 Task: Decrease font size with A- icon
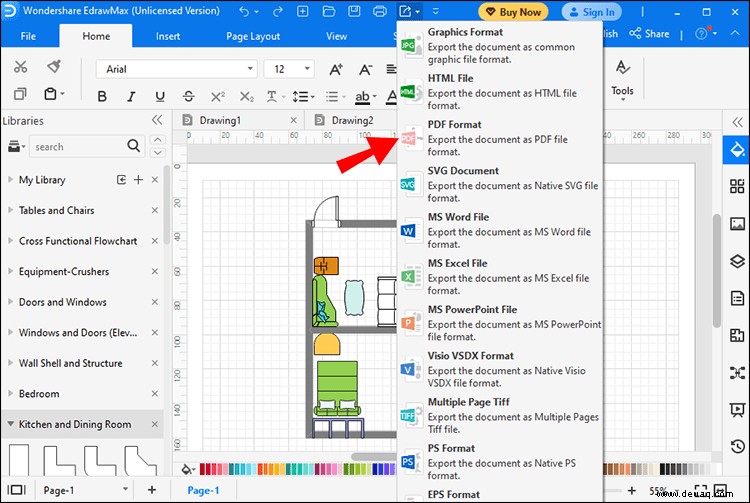coord(365,70)
